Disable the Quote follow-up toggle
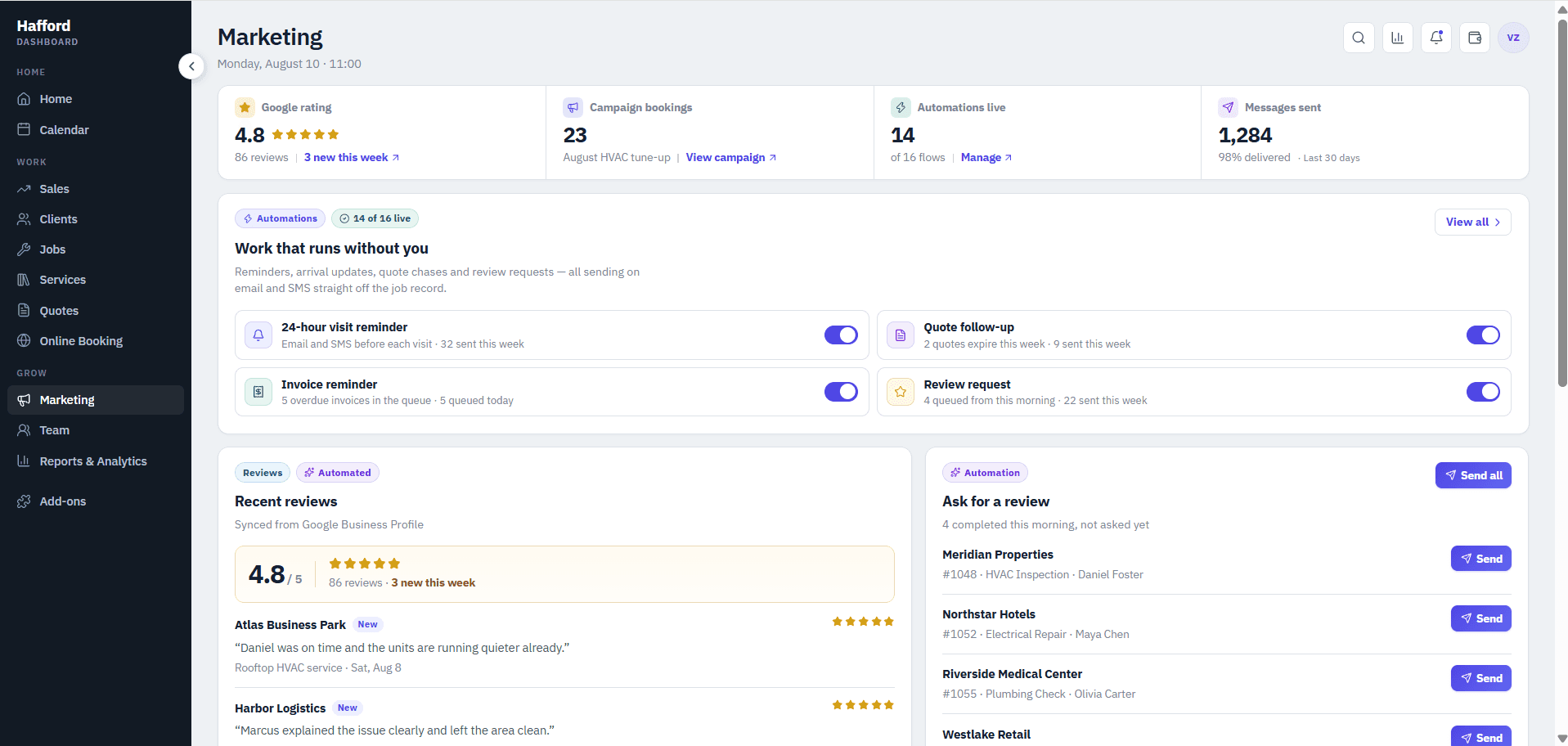Screen dimensions: 1568x746 pyautogui.click(x=1483, y=335)
